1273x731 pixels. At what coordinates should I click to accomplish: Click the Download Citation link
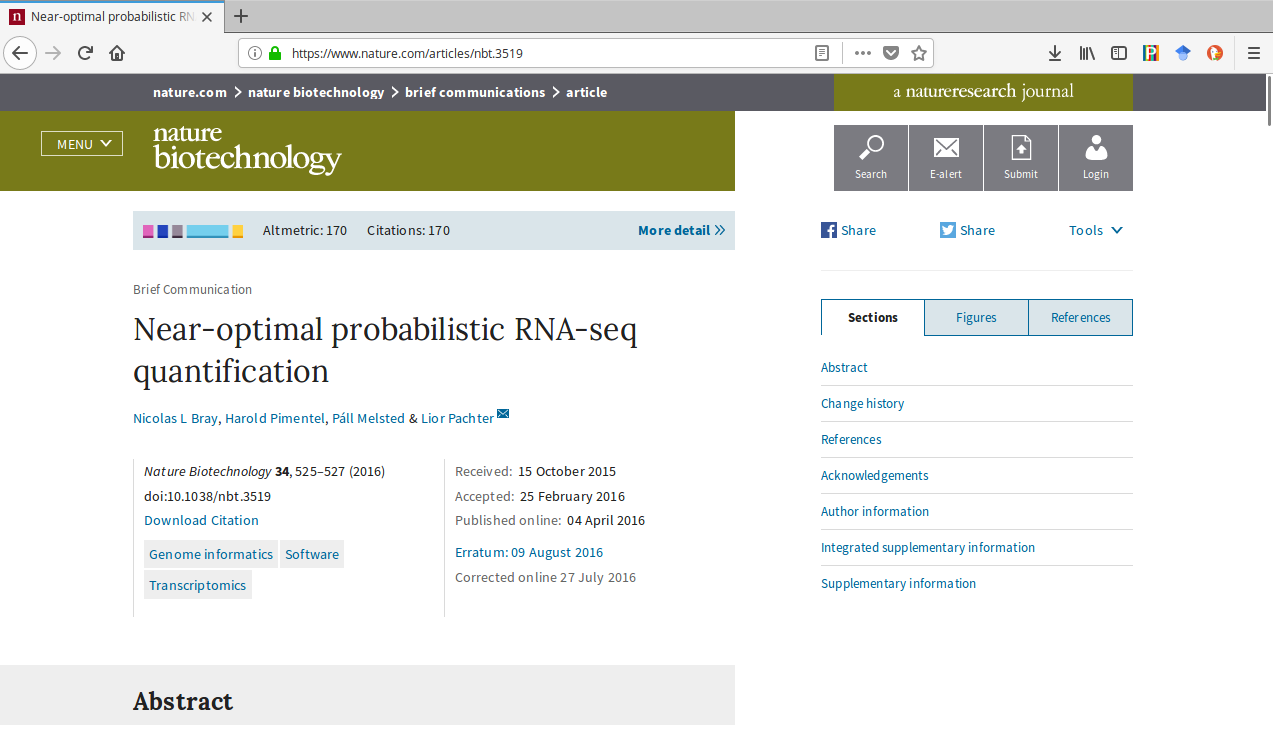coord(201,520)
